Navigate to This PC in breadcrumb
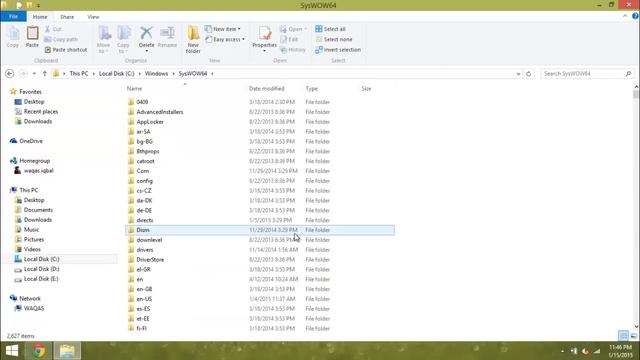This screenshot has width=640, height=360. (79, 73)
